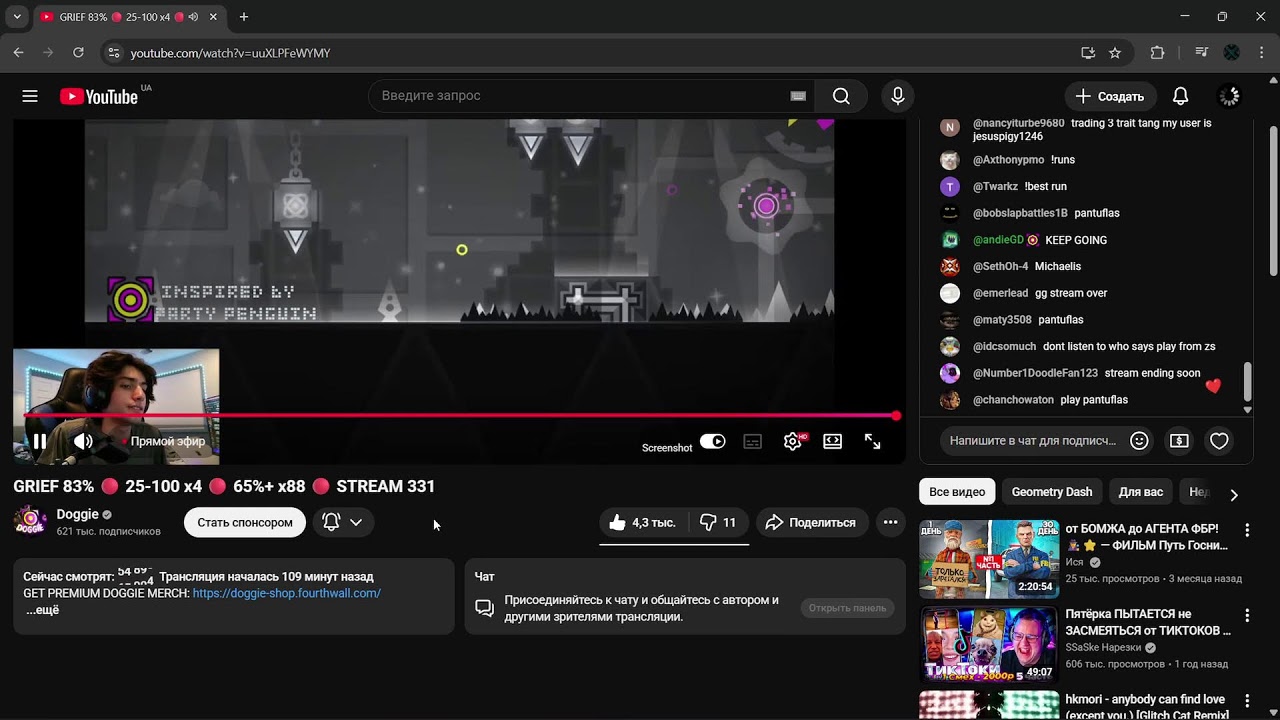This screenshot has width=1280, height=720.
Task: Open more actions menu beside share button
Action: (x=890, y=522)
